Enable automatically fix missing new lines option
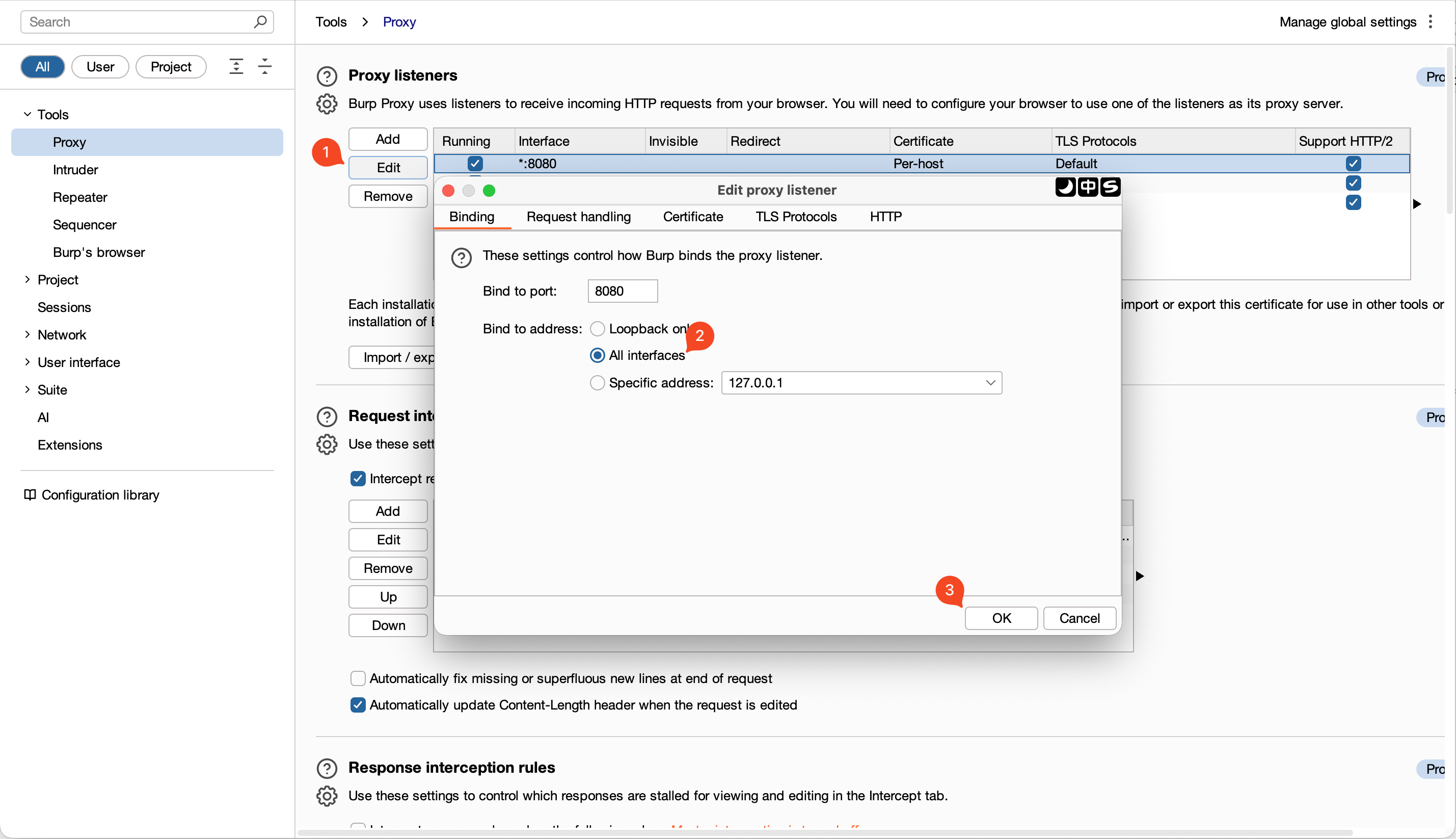This screenshot has height=839, width=1456. coord(358,678)
